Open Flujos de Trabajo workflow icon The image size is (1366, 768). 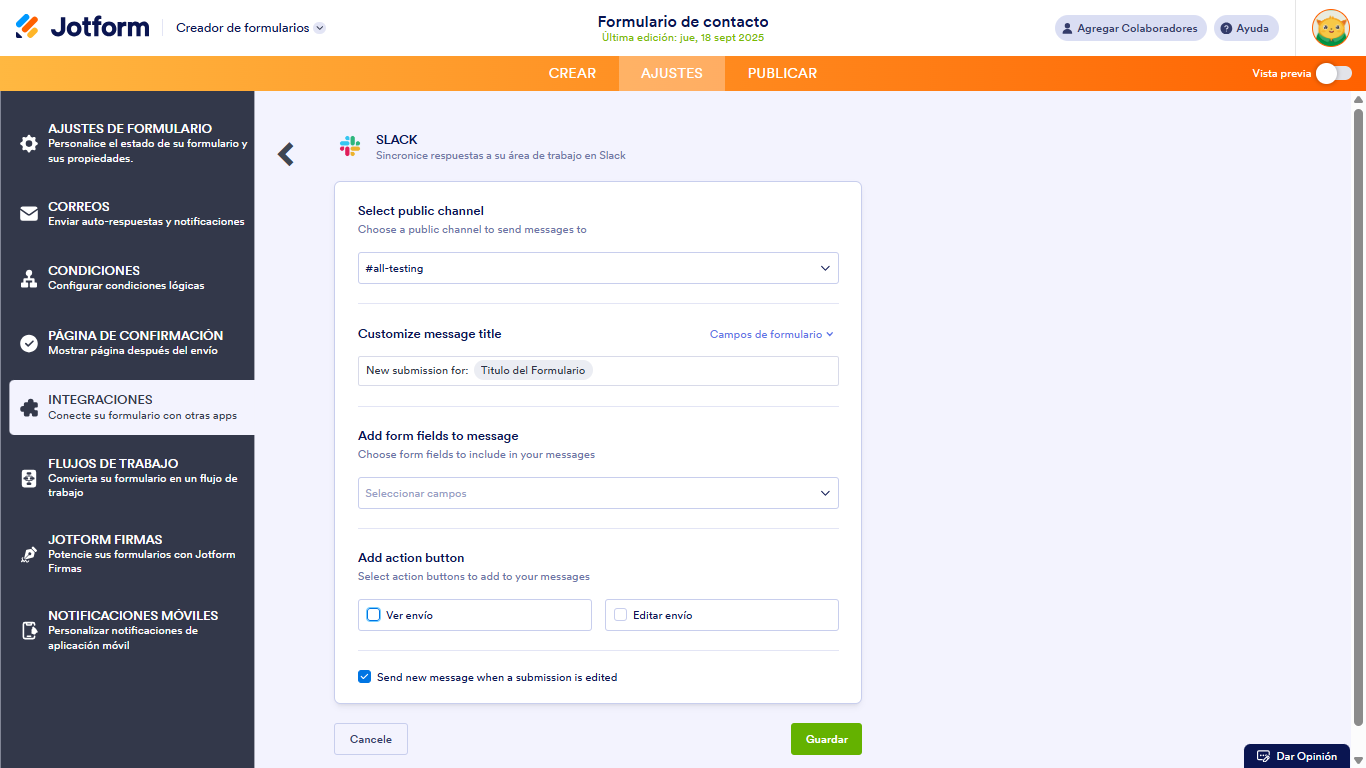pos(29,478)
